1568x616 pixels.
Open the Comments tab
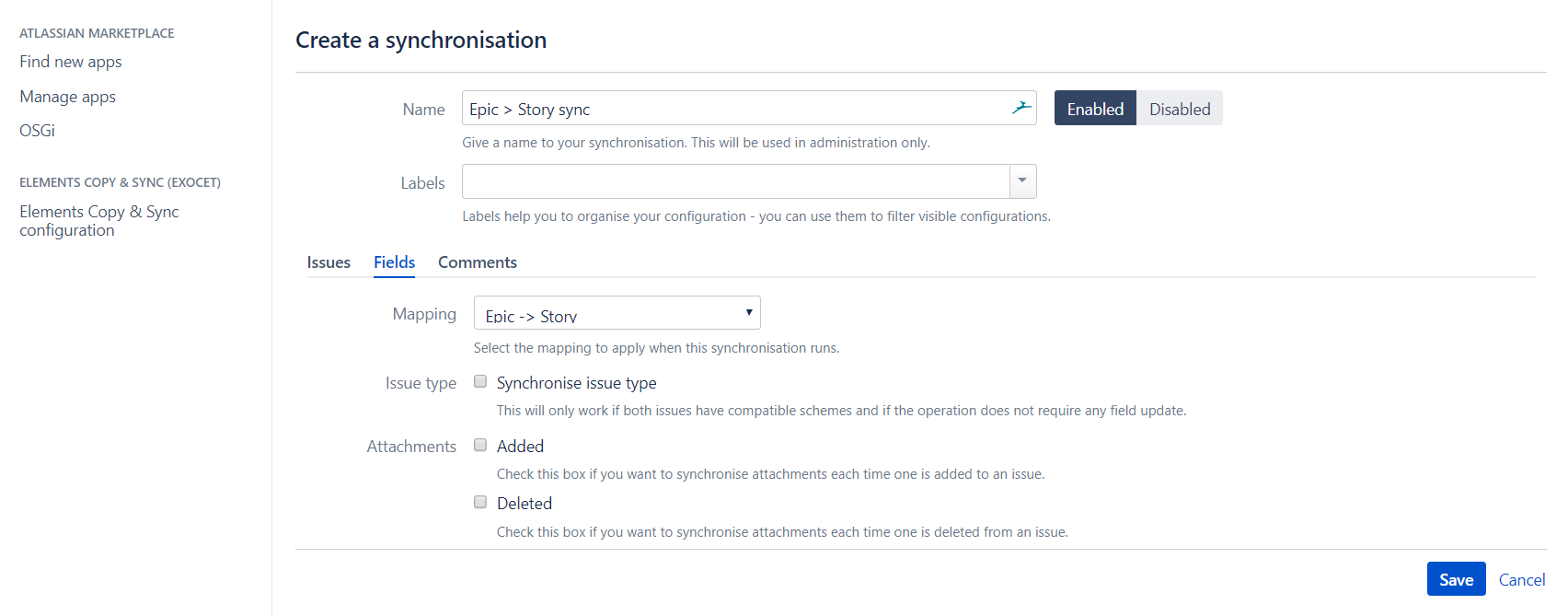point(477,262)
